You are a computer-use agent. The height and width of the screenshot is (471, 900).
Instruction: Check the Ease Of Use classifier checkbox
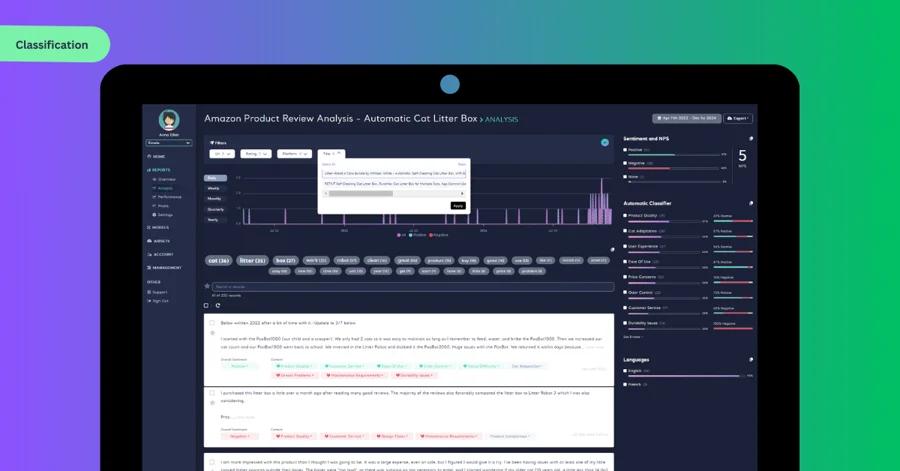click(625, 262)
